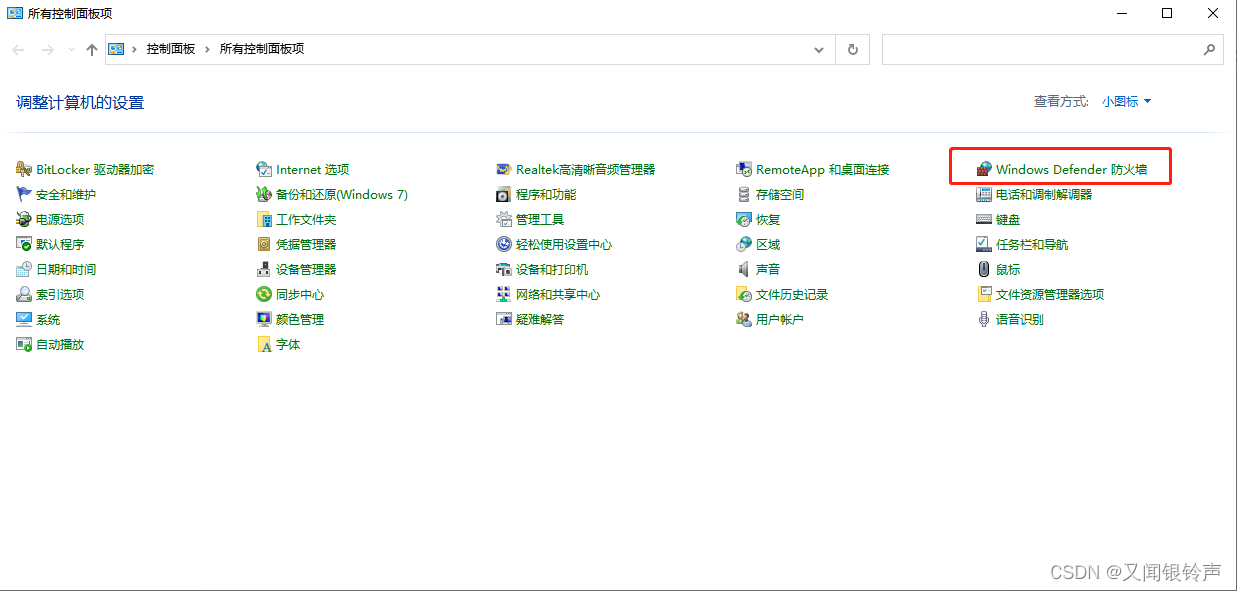
Task: Select 所有控制面板项 breadcrumb segment
Action: (x=262, y=49)
